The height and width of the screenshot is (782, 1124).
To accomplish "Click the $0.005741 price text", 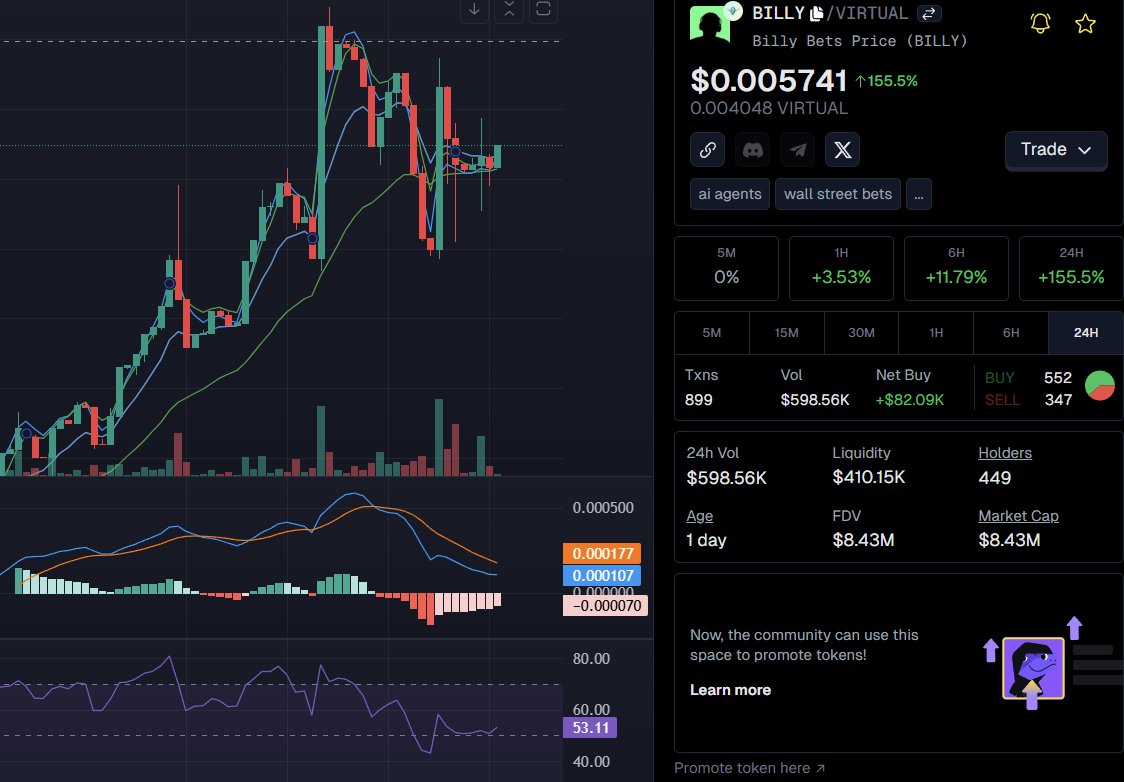I will point(768,80).
